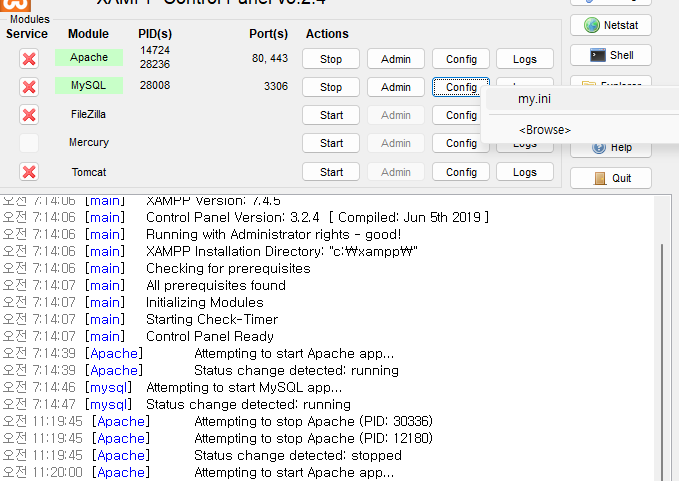Click log line "Status change detected: stopped"
Viewport: 679px width, 481px height.
[x=298, y=455]
